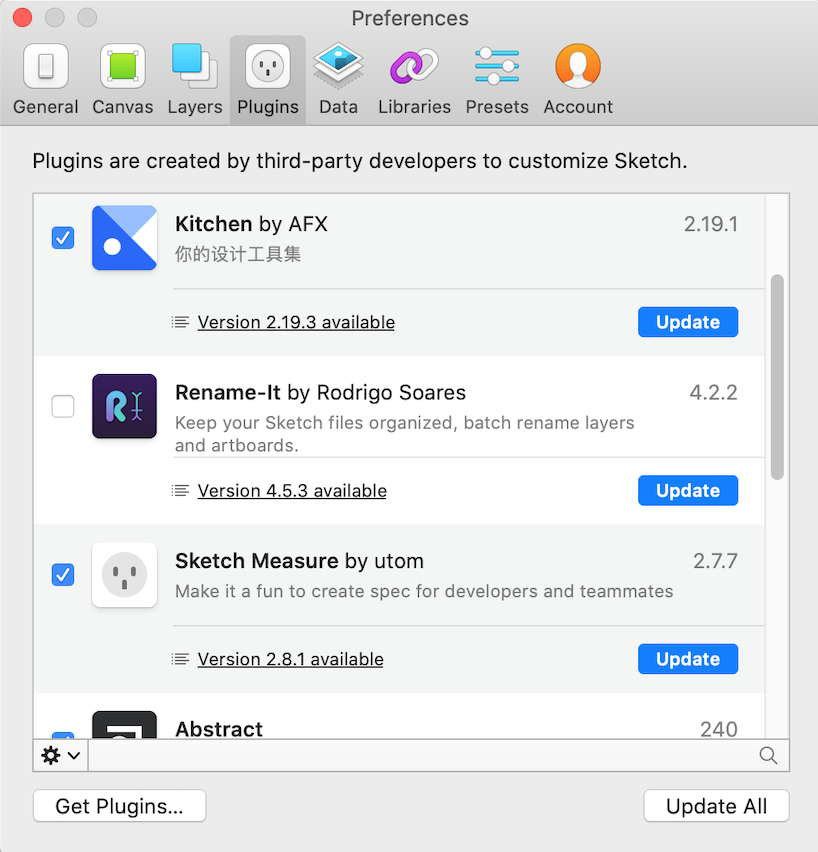Select the Plugins tab

[x=267, y=80]
